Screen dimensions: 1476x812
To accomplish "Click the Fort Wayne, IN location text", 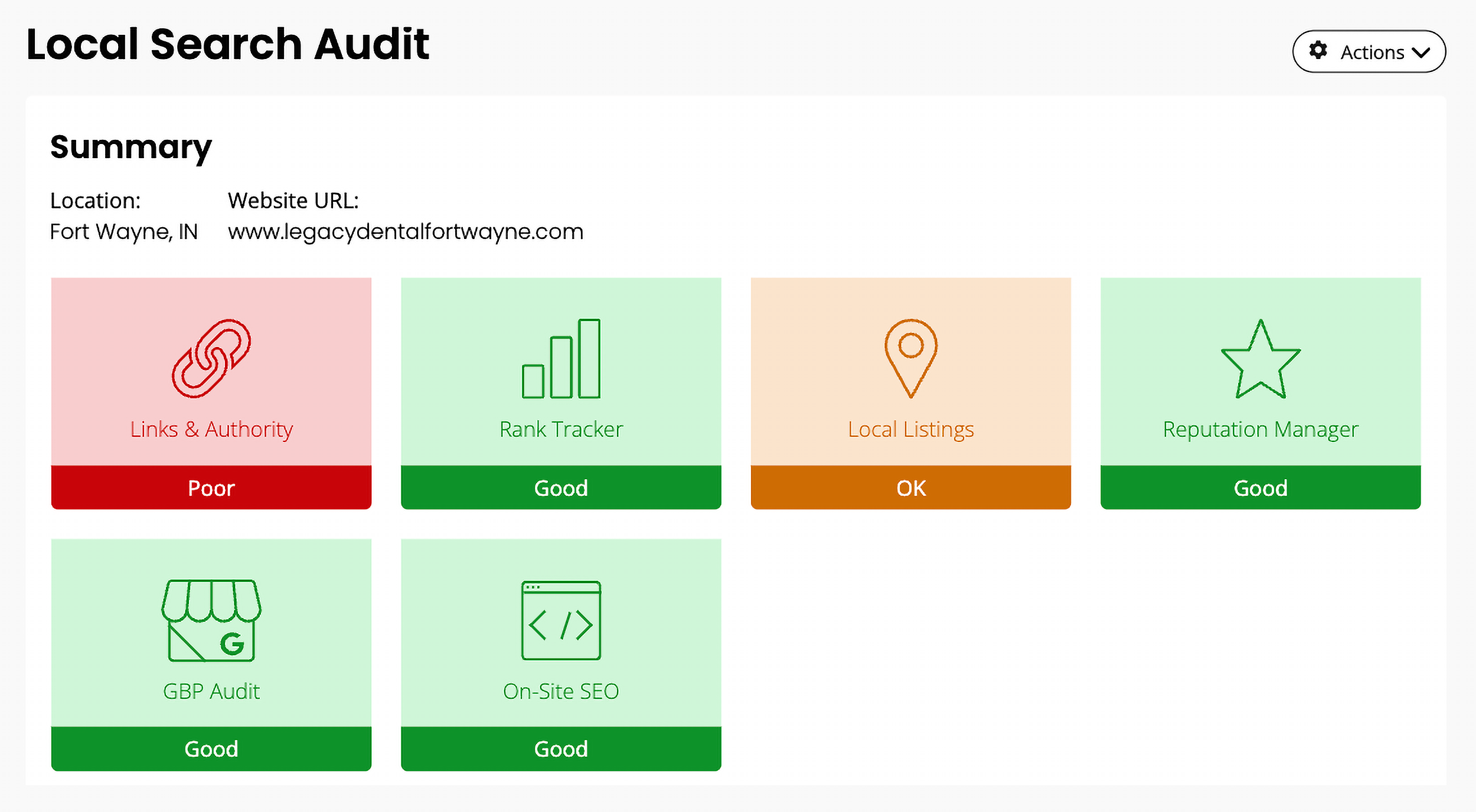I will click(124, 232).
